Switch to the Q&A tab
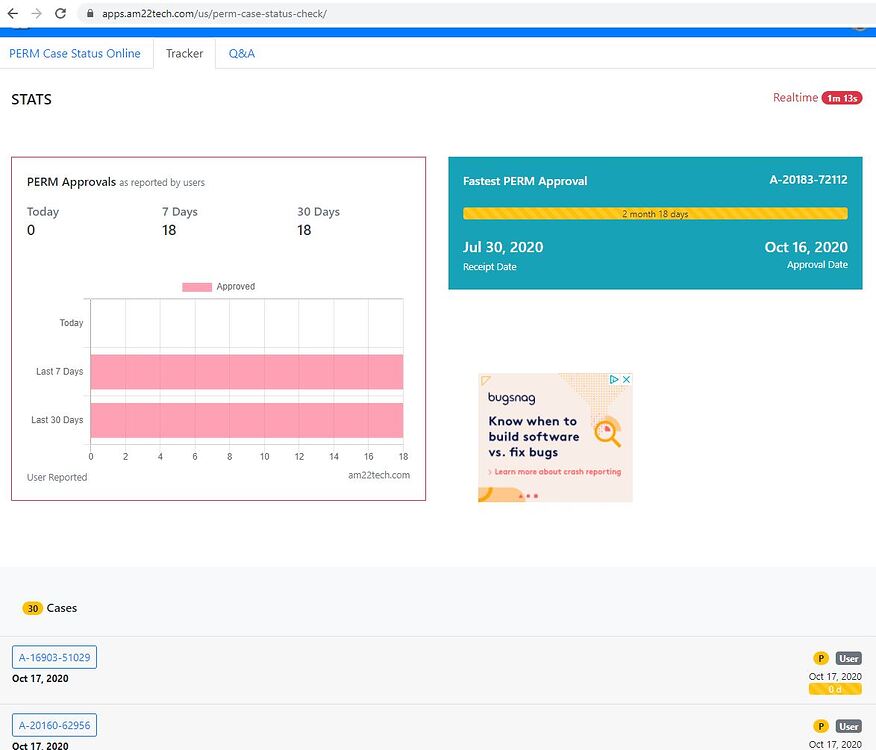 (x=241, y=53)
